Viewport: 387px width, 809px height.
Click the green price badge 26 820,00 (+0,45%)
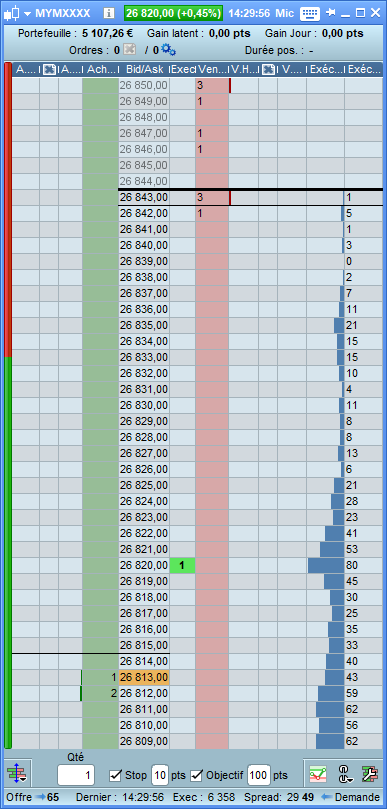pos(173,13)
